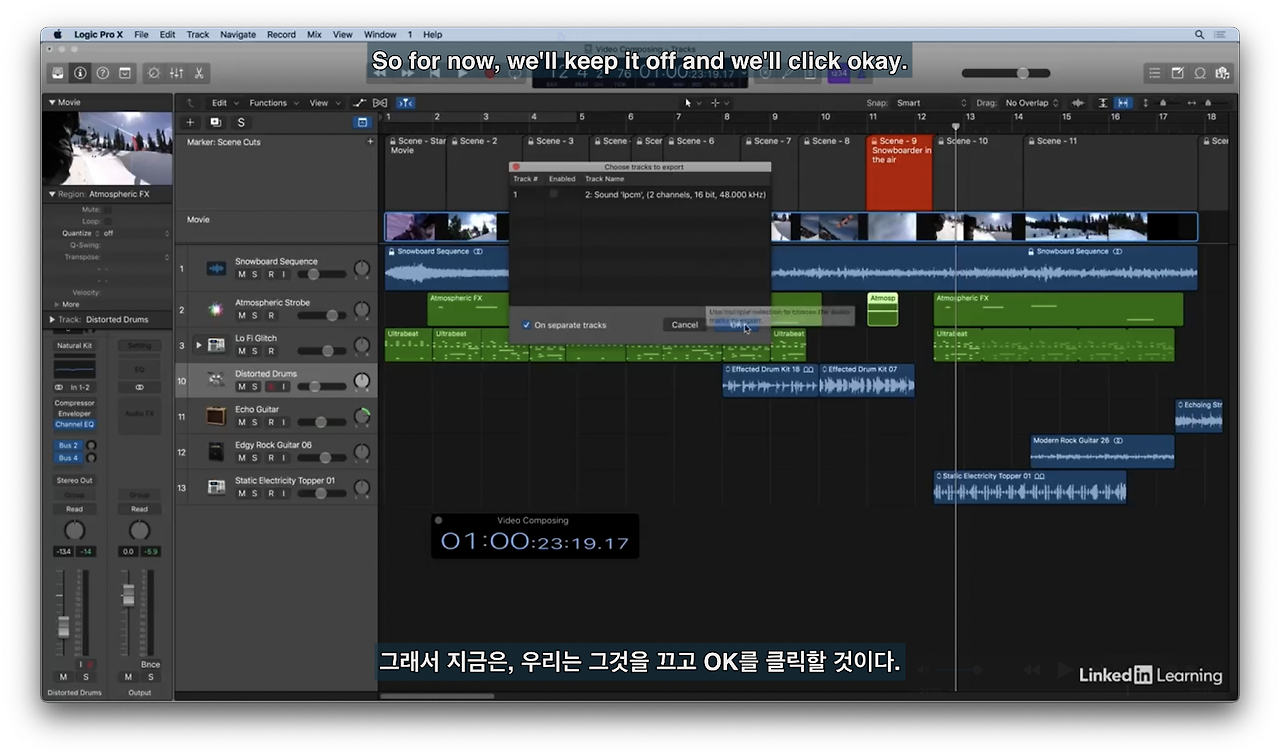This screenshot has width=1280, height=756.
Task: Toggle input monitoring on Echo Guitar
Action: [283, 422]
